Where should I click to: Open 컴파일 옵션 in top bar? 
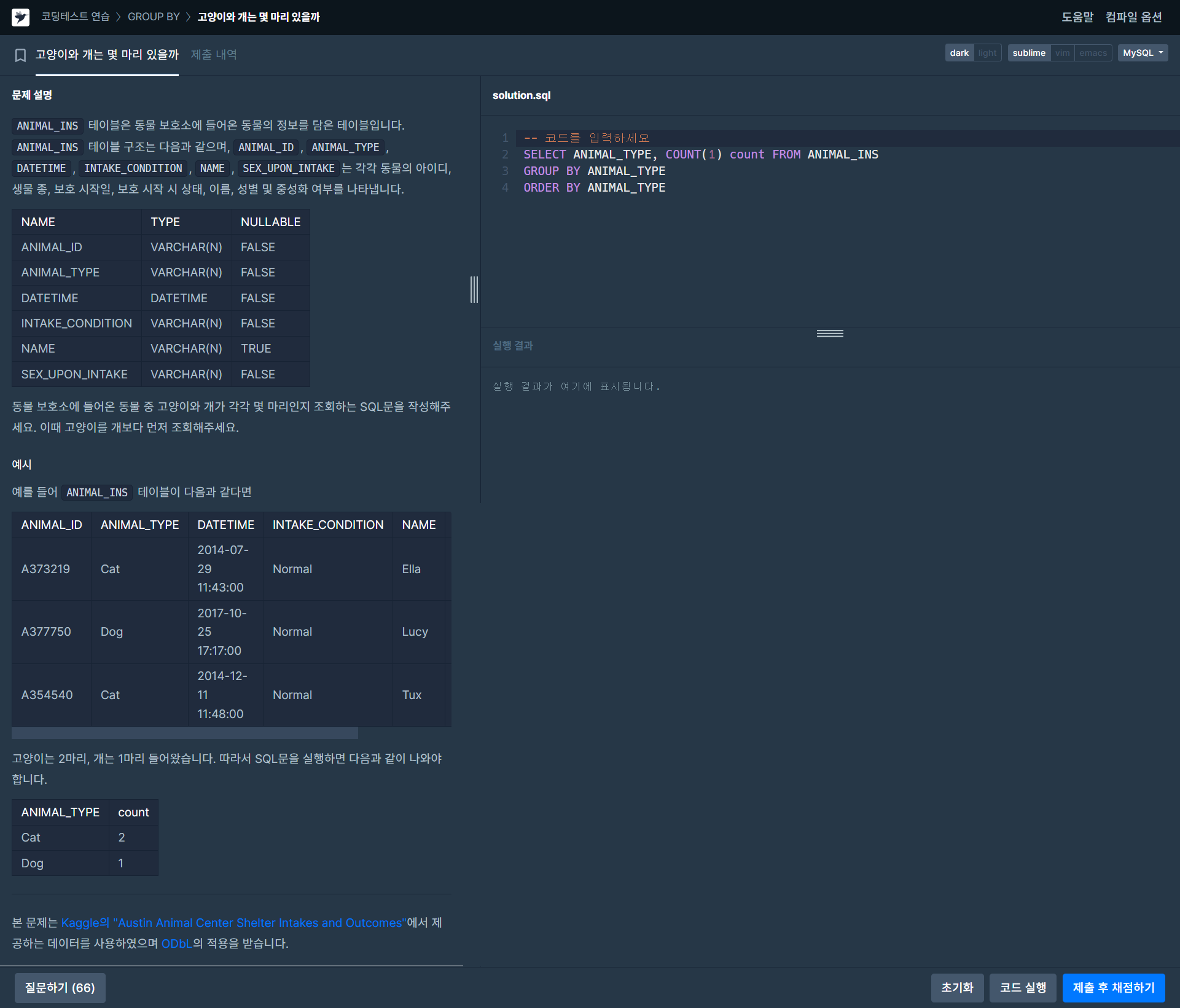click(x=1133, y=17)
